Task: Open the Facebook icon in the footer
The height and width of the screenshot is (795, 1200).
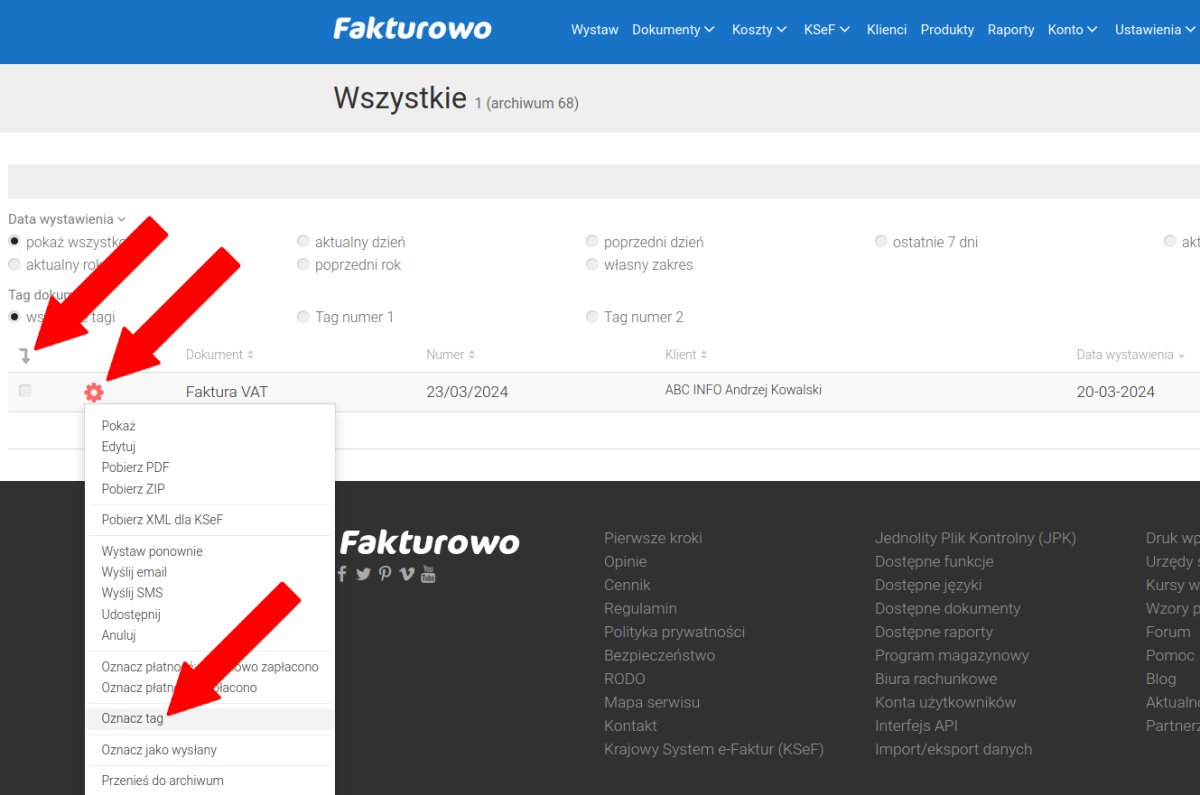Action: click(x=342, y=574)
